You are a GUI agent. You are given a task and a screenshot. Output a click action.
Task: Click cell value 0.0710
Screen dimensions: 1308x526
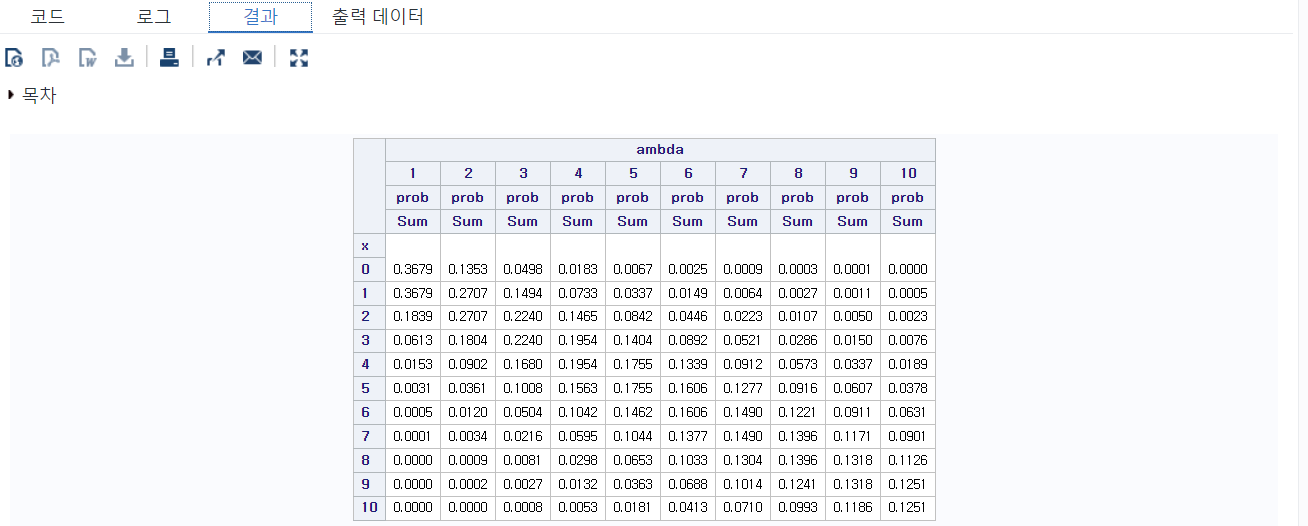[742, 508]
